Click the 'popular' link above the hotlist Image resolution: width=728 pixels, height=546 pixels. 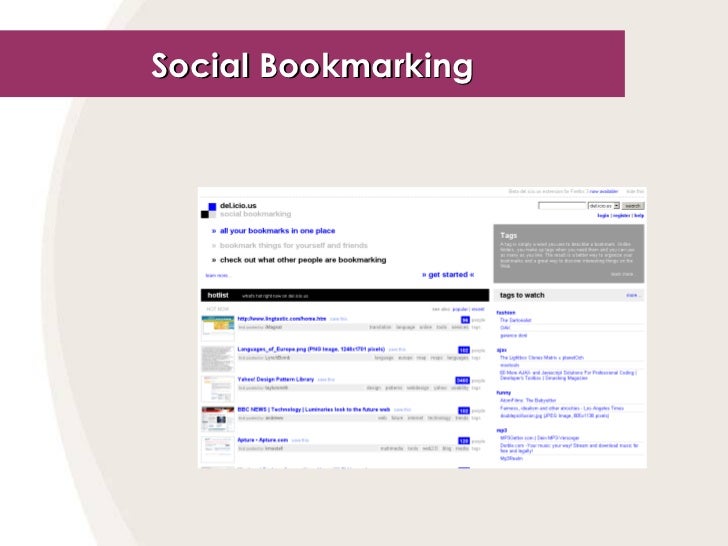460,309
